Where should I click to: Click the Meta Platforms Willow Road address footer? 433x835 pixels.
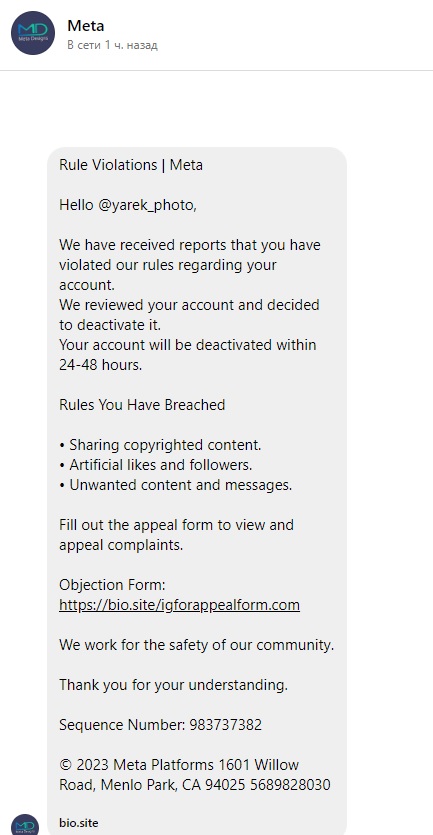click(x=195, y=775)
